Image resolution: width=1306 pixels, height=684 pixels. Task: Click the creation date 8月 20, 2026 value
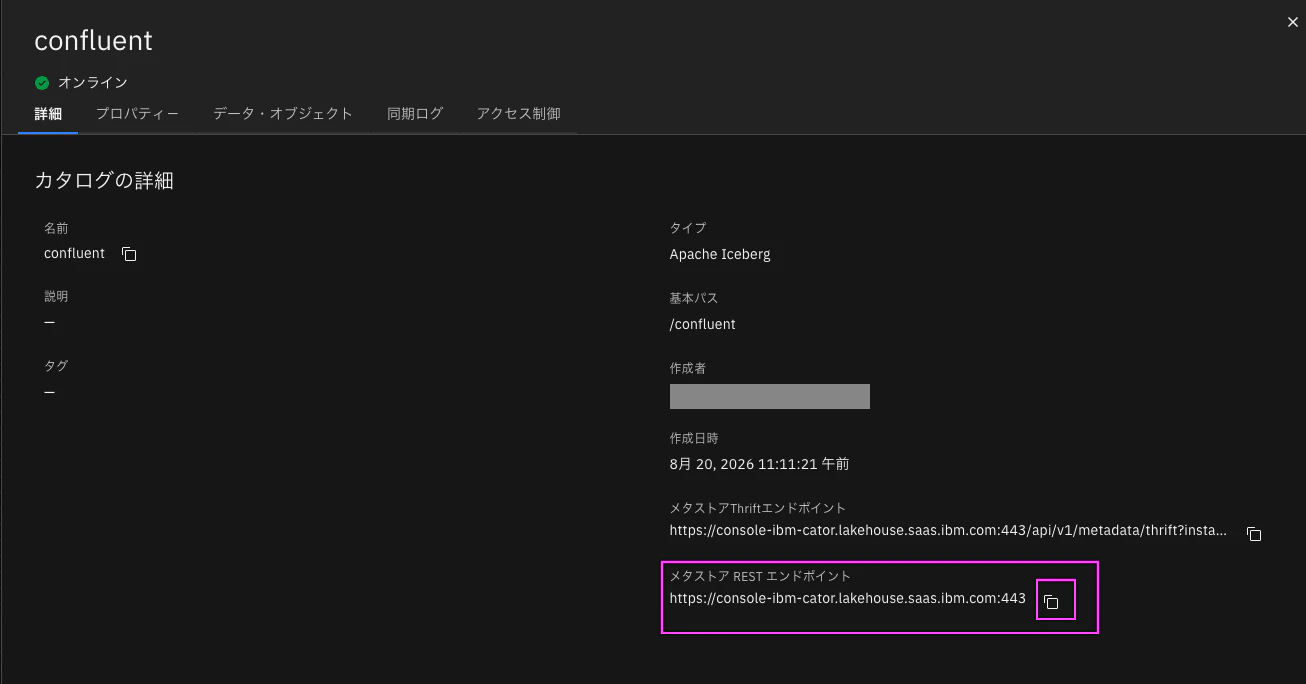tap(760, 464)
